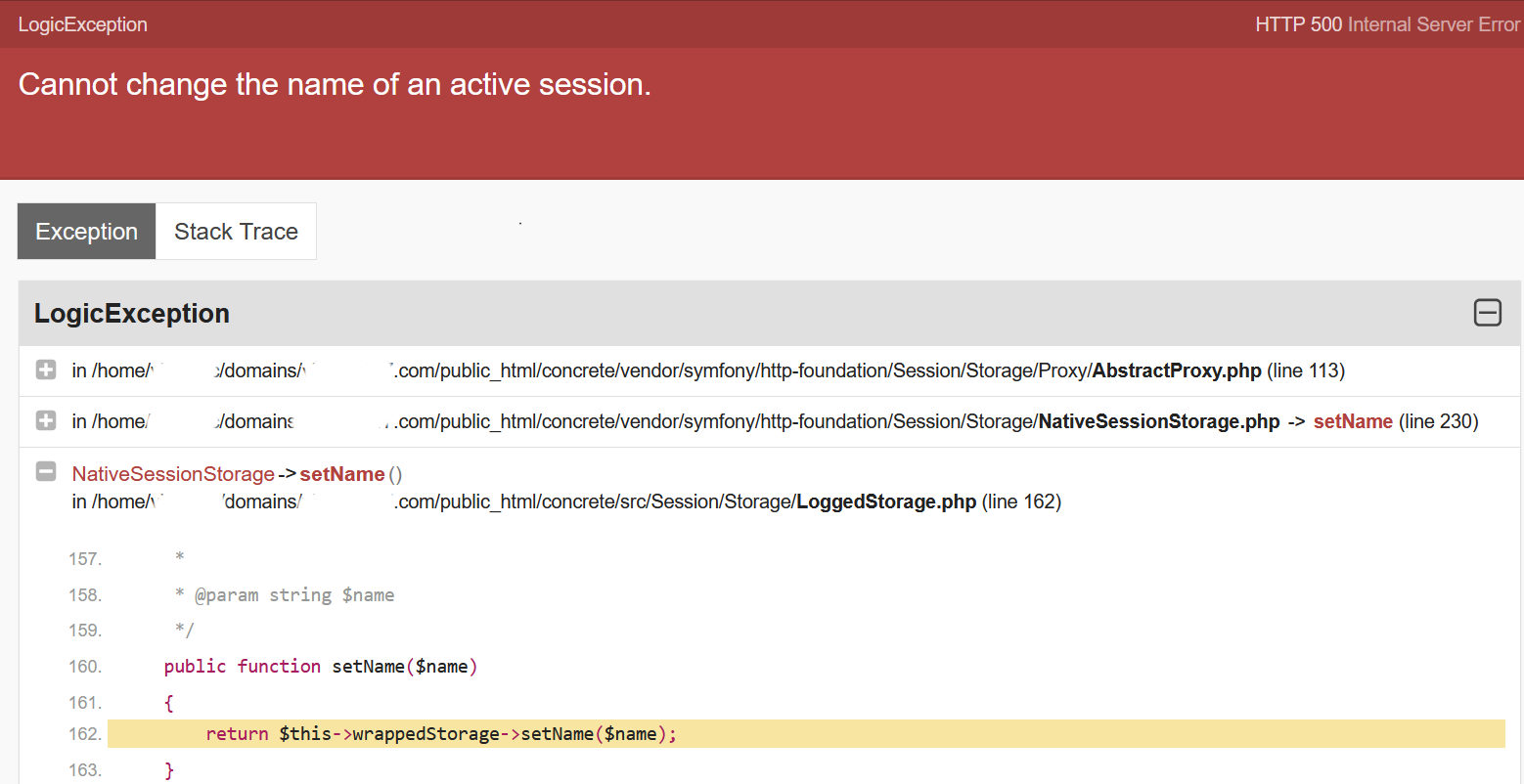Image resolution: width=1524 pixels, height=784 pixels.
Task: Click the bold setName method in trace header
Action: click(x=342, y=474)
